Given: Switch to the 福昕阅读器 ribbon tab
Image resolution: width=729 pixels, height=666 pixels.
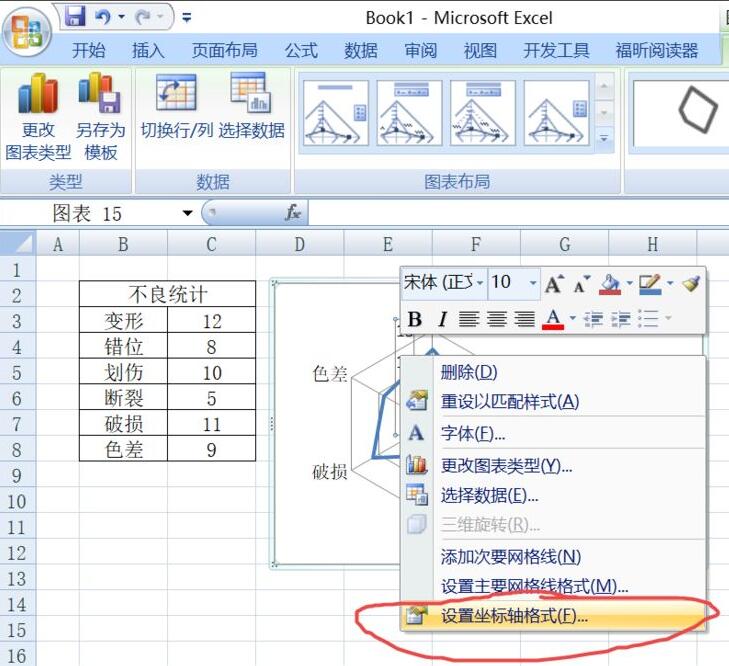Looking at the screenshot, I should [x=657, y=50].
